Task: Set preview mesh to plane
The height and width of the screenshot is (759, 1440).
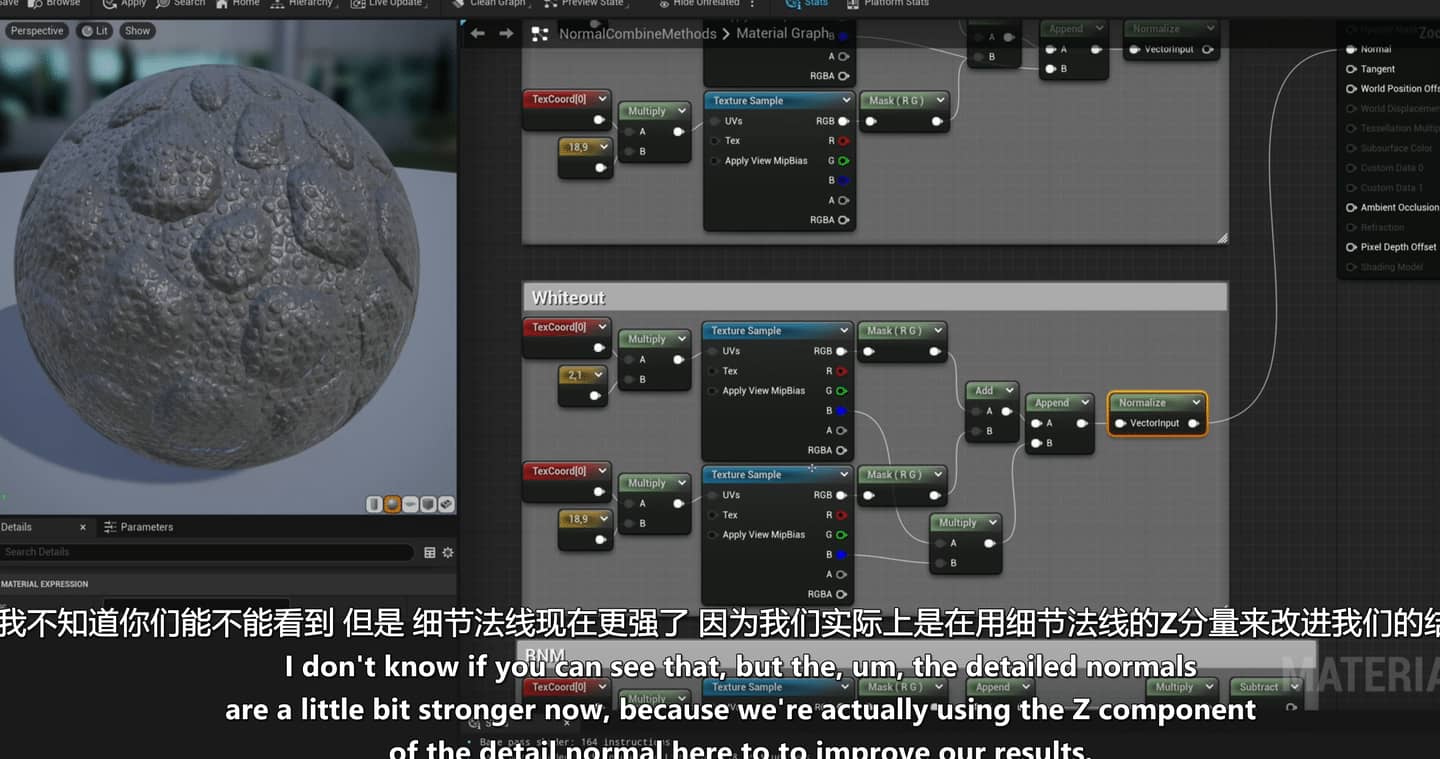Action: tap(410, 504)
